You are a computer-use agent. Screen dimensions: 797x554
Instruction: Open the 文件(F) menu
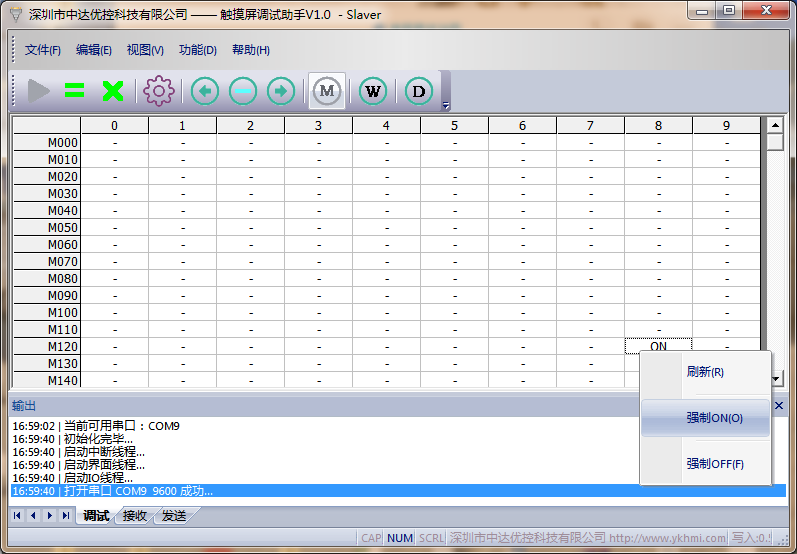pyautogui.click(x=43, y=50)
